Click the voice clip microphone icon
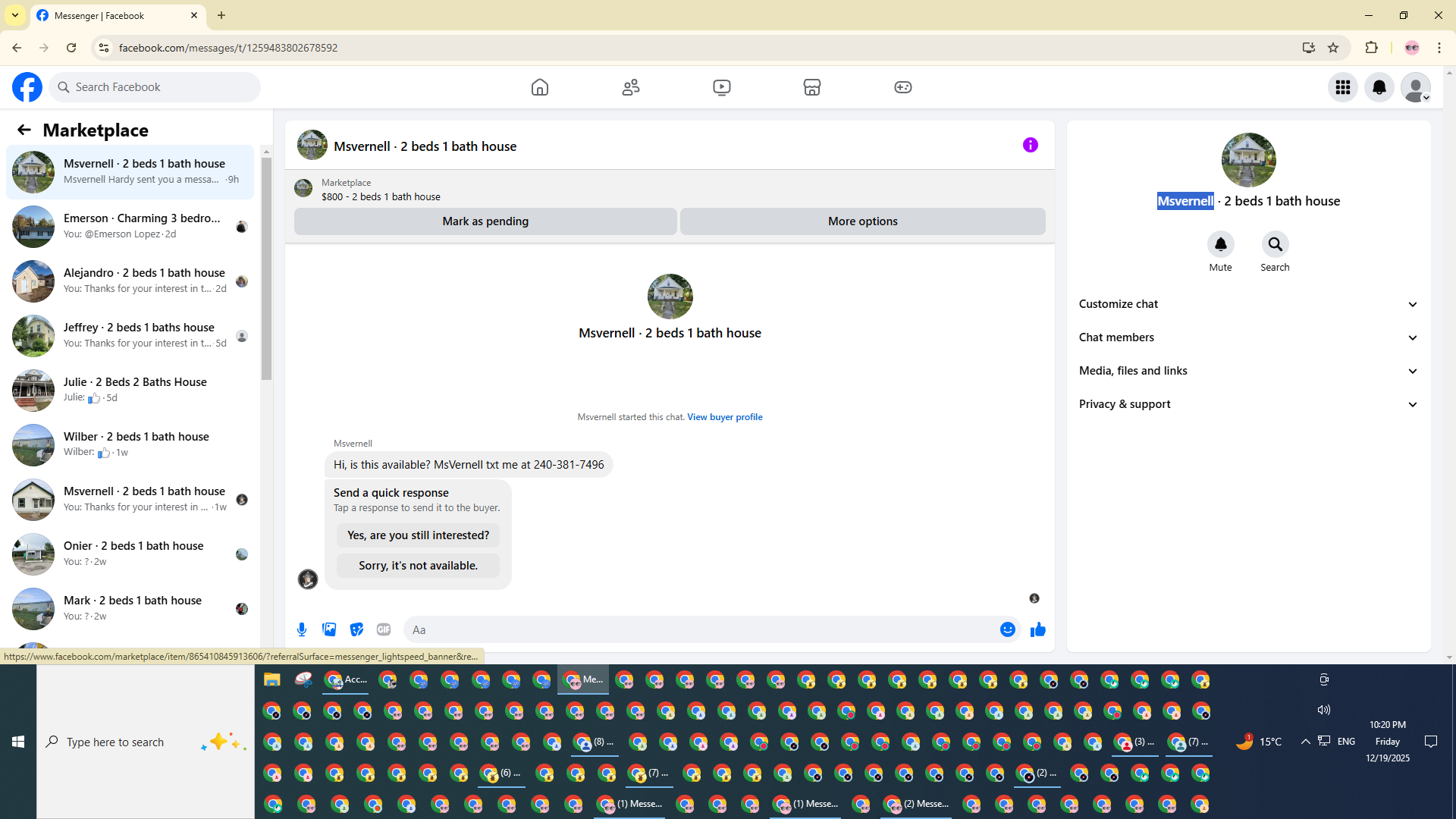 point(302,629)
